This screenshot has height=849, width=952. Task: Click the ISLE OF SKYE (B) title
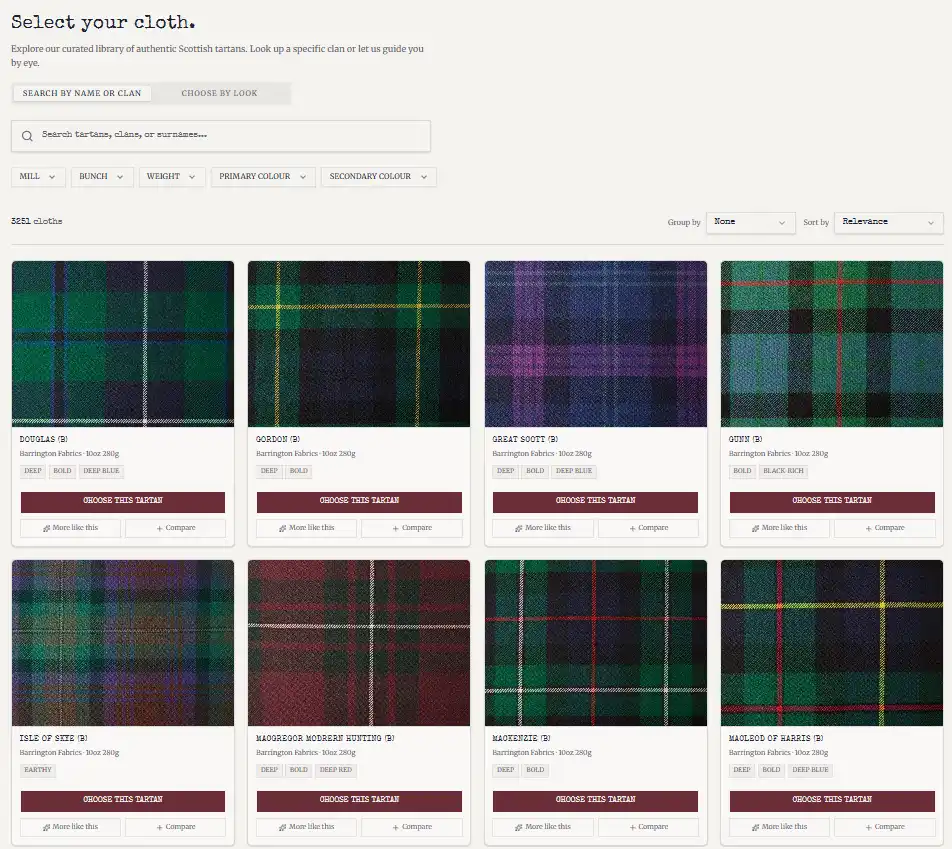click(x=53, y=738)
